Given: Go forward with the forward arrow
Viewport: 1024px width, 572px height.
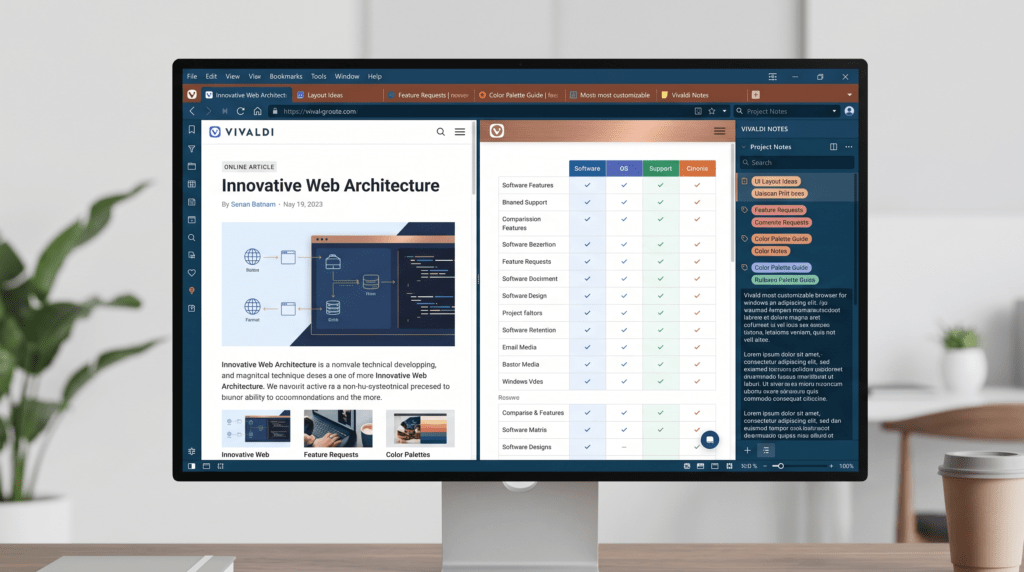Looking at the screenshot, I should [208, 112].
